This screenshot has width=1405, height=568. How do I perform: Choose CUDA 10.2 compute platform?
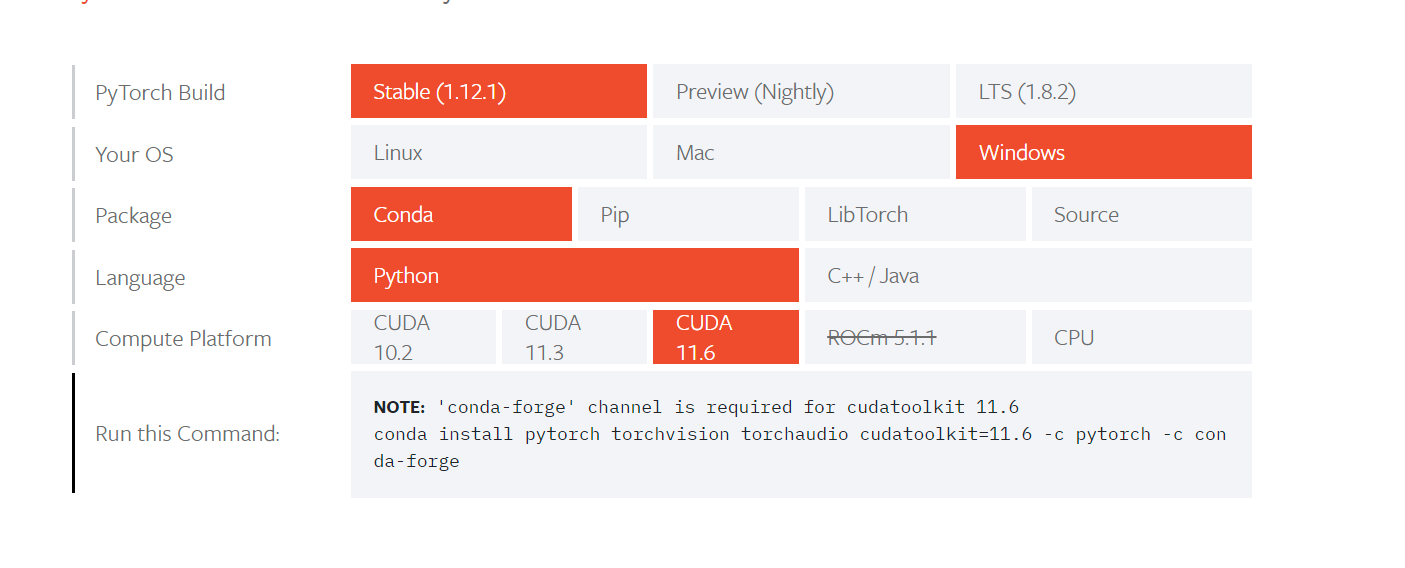click(x=423, y=337)
